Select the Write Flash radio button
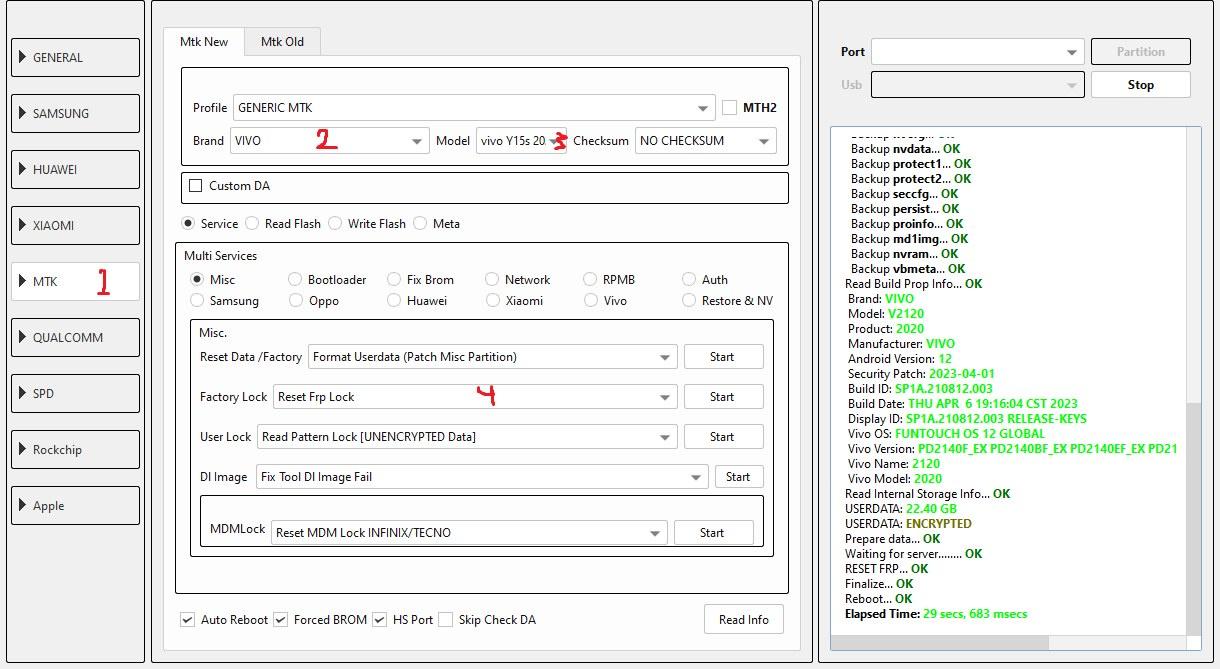The height and width of the screenshot is (669, 1220). click(335, 223)
